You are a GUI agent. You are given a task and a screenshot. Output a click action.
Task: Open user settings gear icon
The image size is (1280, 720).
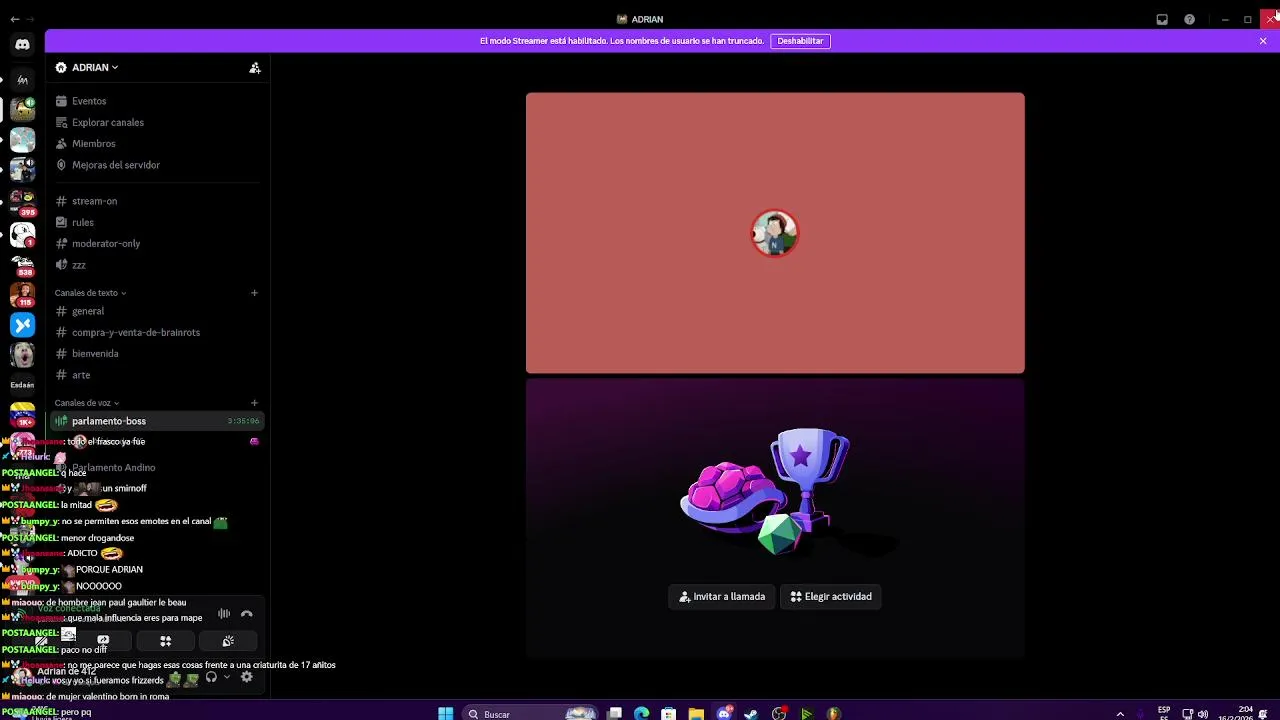247,677
